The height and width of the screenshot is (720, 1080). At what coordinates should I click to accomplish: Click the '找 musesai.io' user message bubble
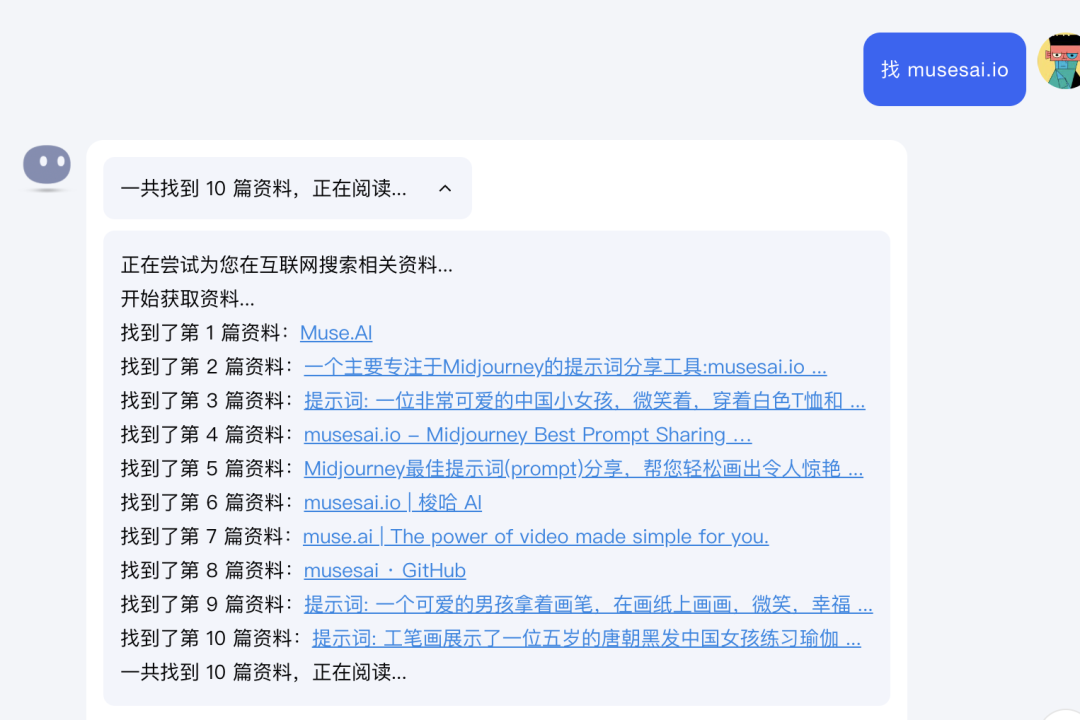tap(944, 69)
